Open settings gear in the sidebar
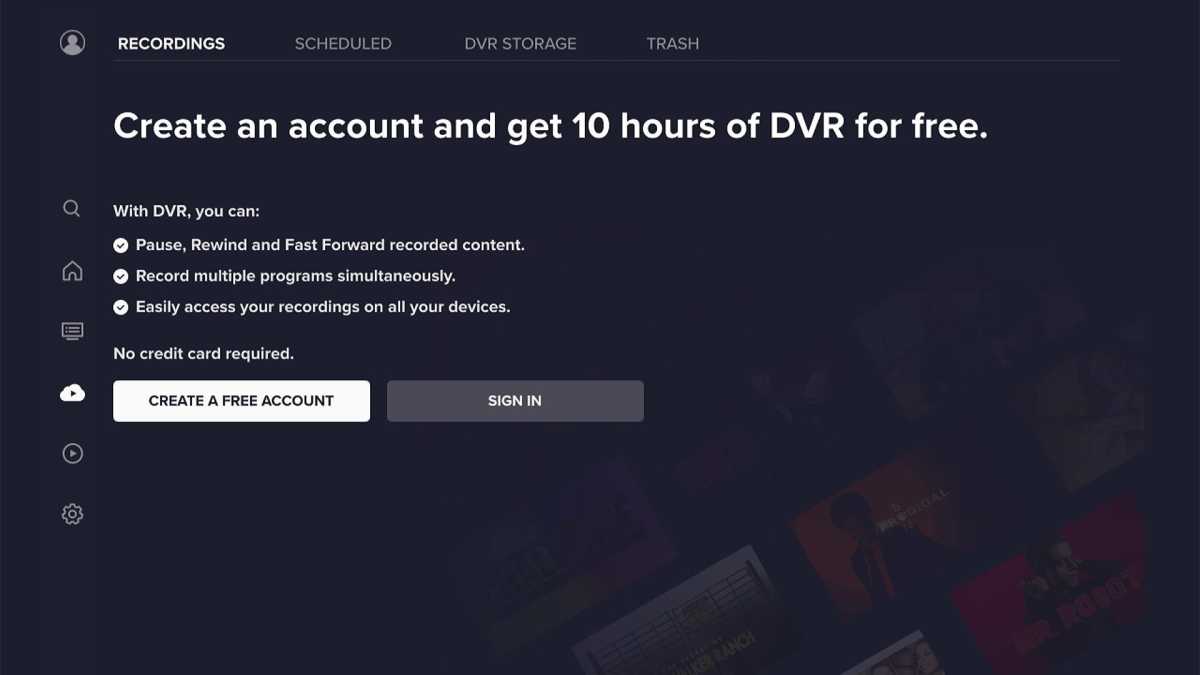 click(72, 514)
